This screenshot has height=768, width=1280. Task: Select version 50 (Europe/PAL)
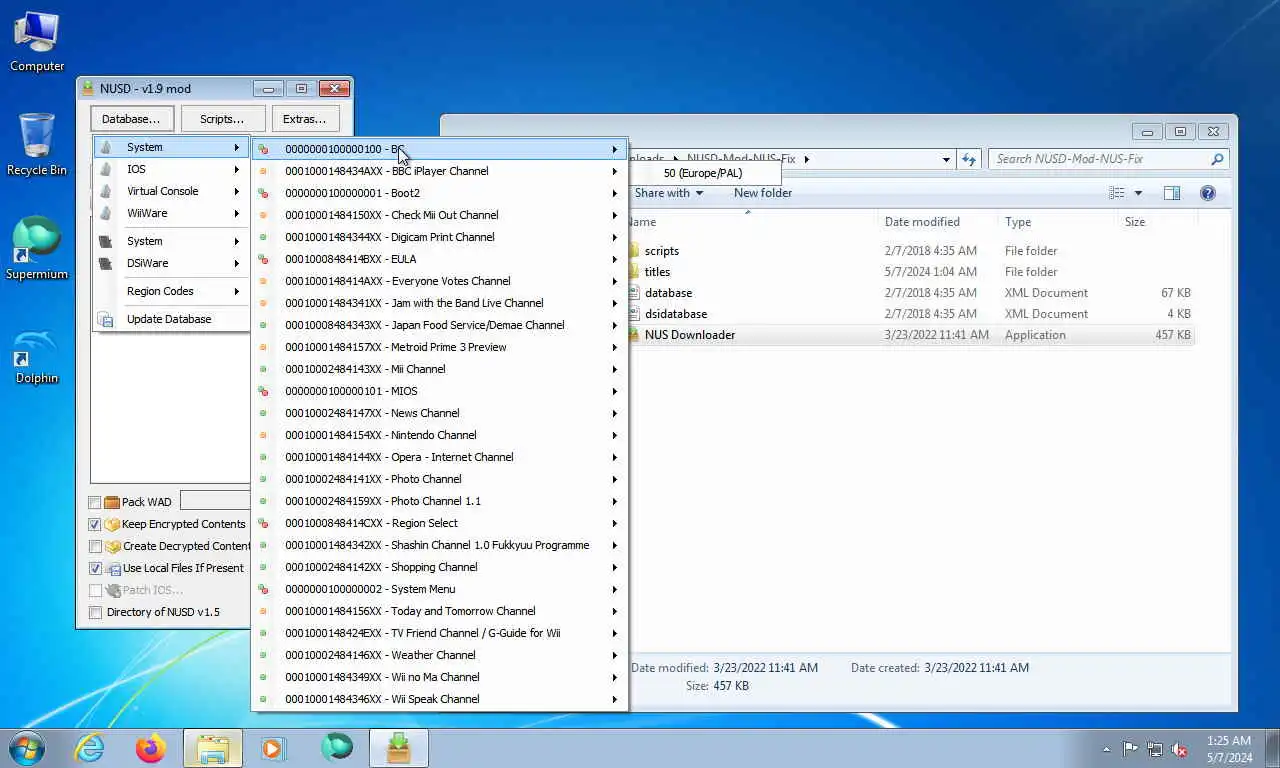click(x=706, y=173)
